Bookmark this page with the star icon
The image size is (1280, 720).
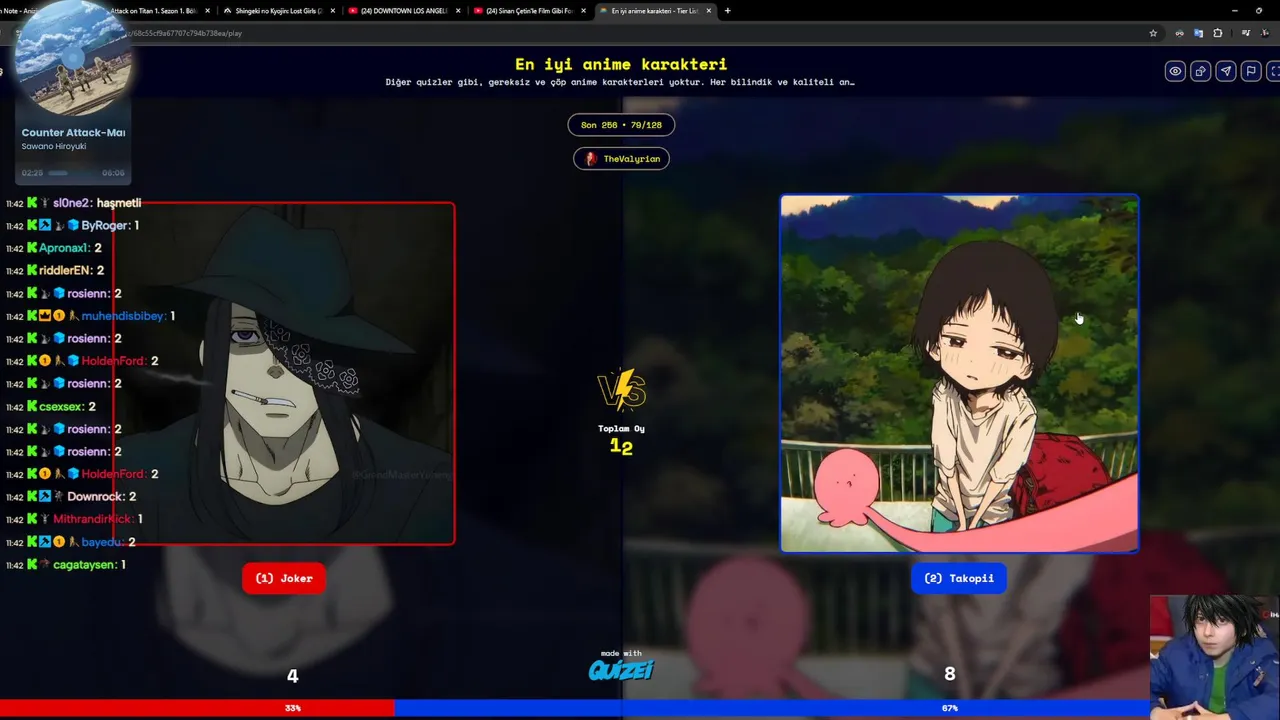point(1153,33)
